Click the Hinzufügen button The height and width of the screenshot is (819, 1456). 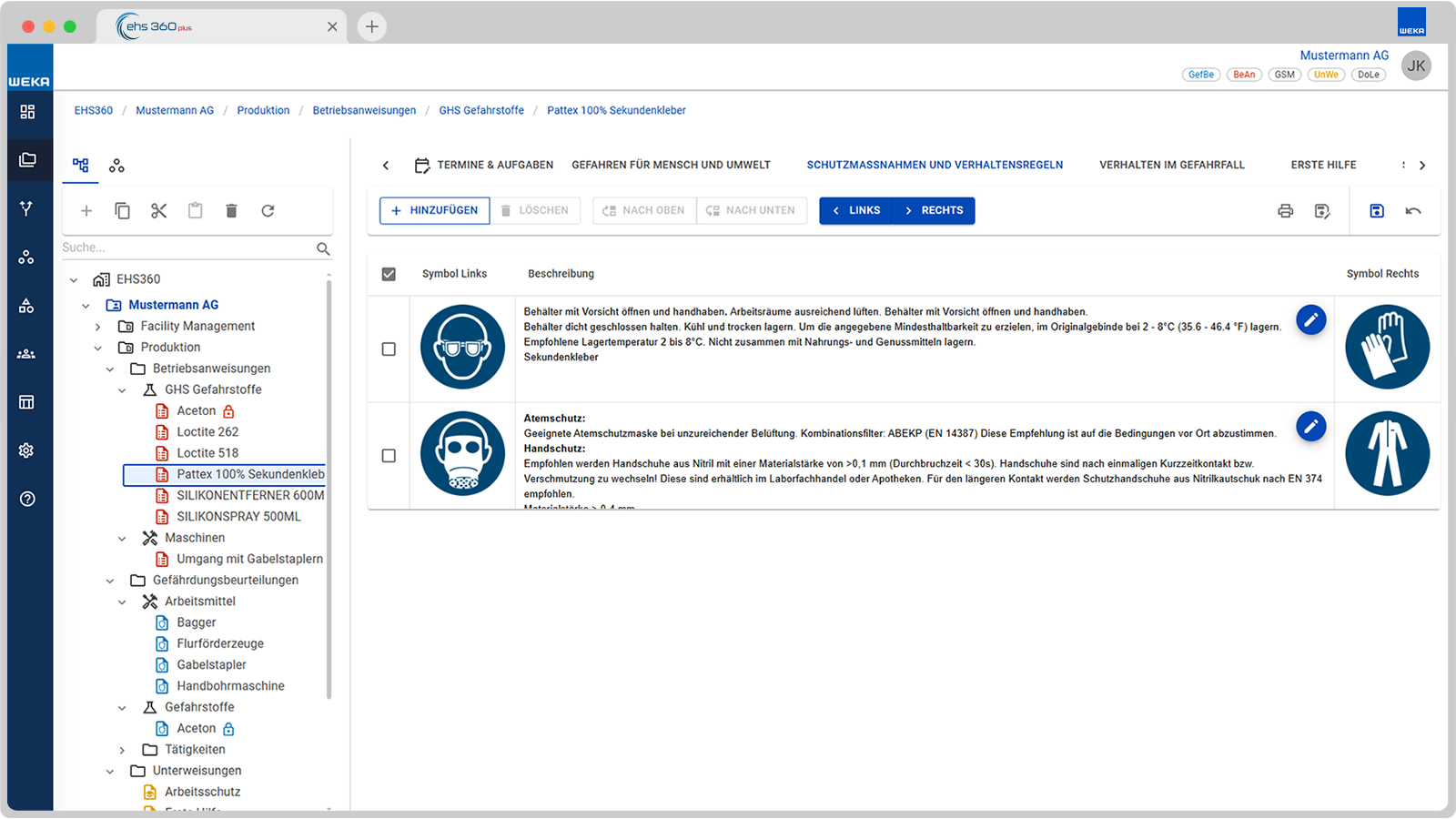pos(435,211)
